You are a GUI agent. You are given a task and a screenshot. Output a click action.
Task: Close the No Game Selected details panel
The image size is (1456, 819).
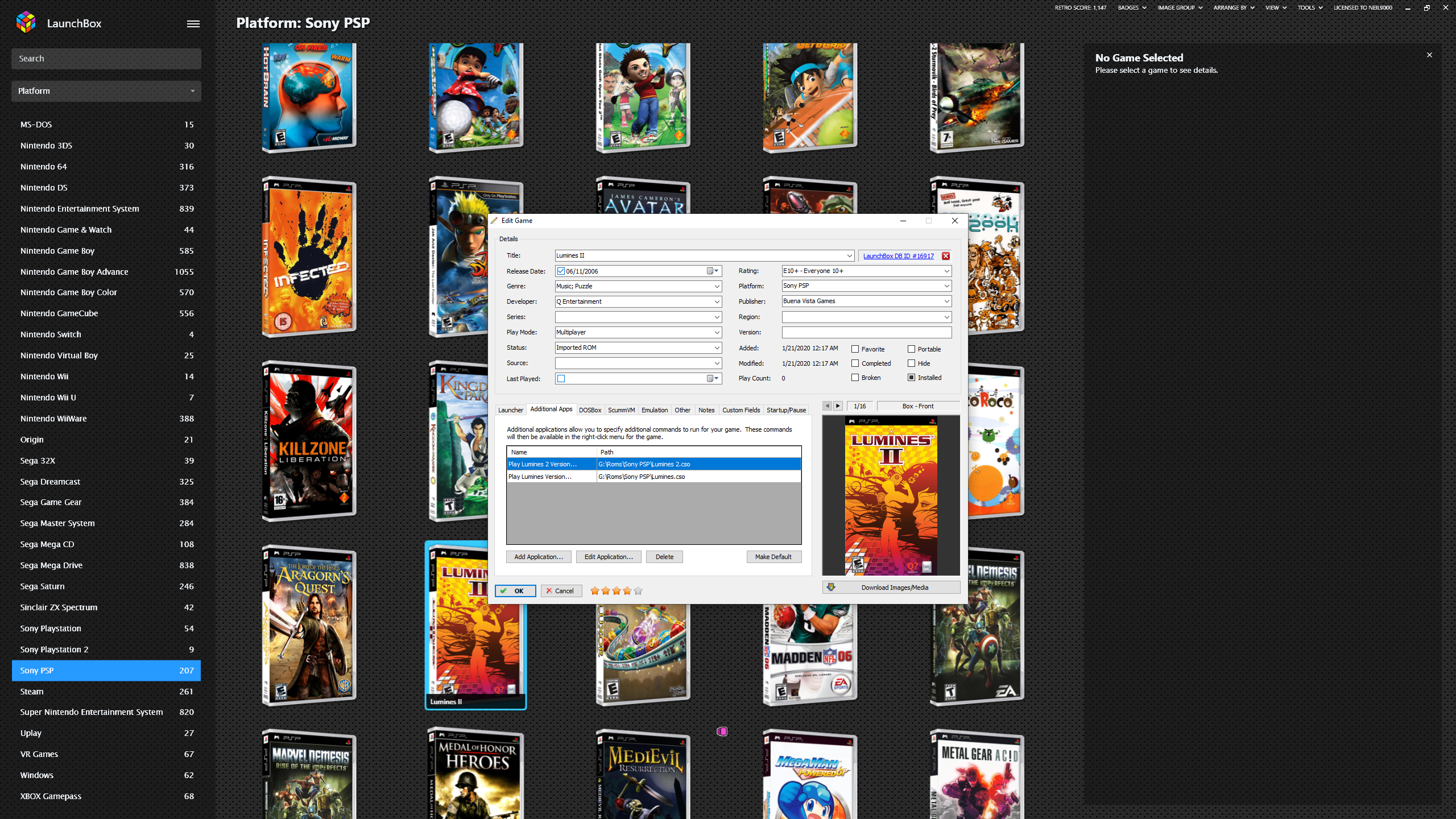tap(1429, 55)
